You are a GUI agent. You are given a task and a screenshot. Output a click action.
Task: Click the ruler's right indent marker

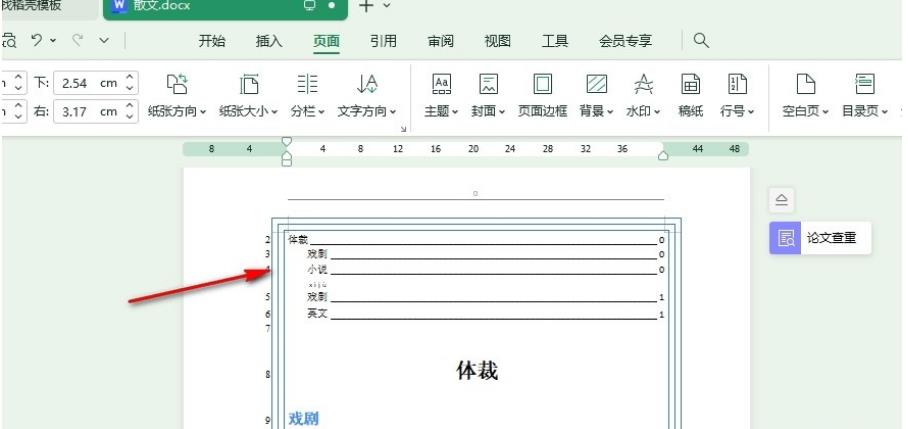pos(663,155)
